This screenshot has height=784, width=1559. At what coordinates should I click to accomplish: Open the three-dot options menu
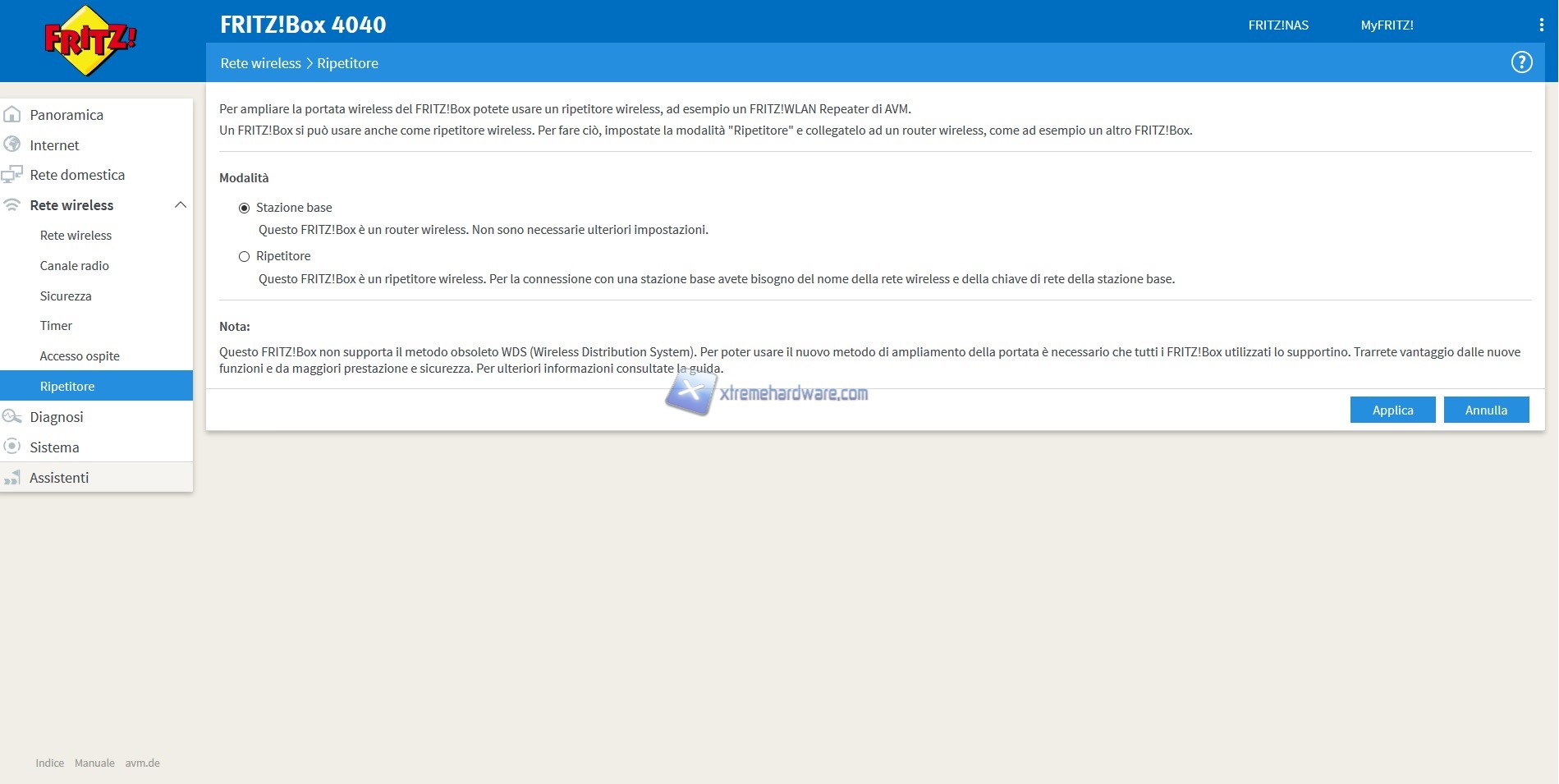coord(1541,25)
